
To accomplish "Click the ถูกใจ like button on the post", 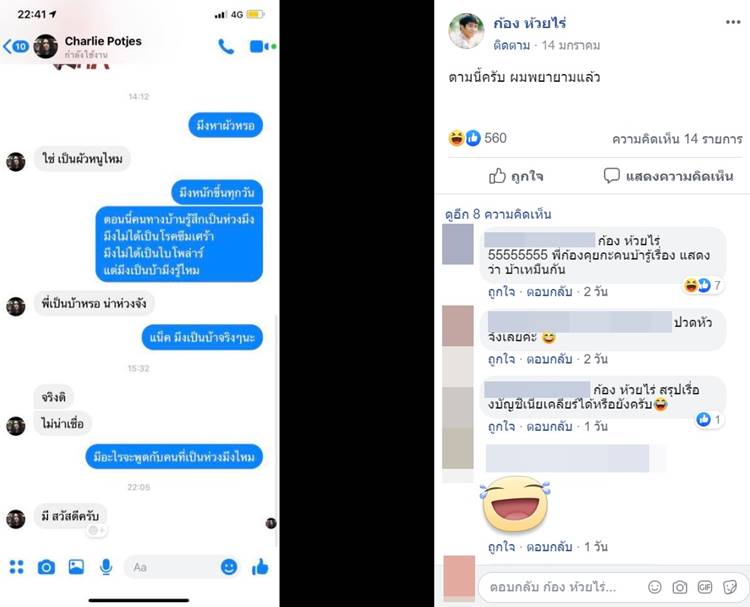I will pyautogui.click(x=516, y=176).
